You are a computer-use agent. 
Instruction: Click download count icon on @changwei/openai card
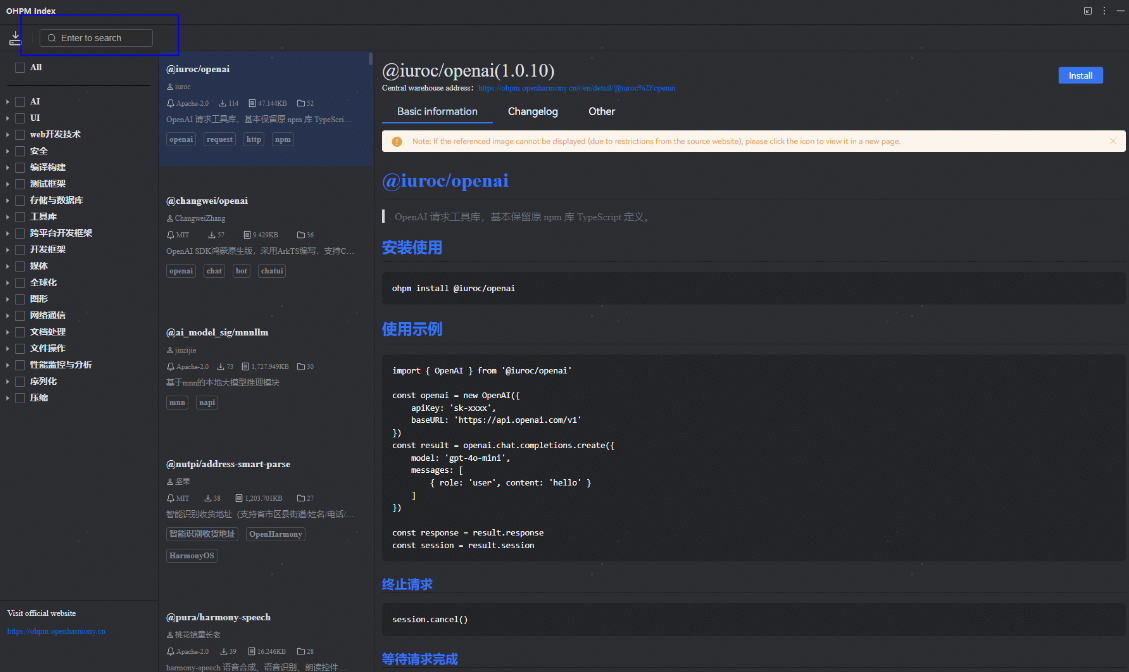point(209,234)
